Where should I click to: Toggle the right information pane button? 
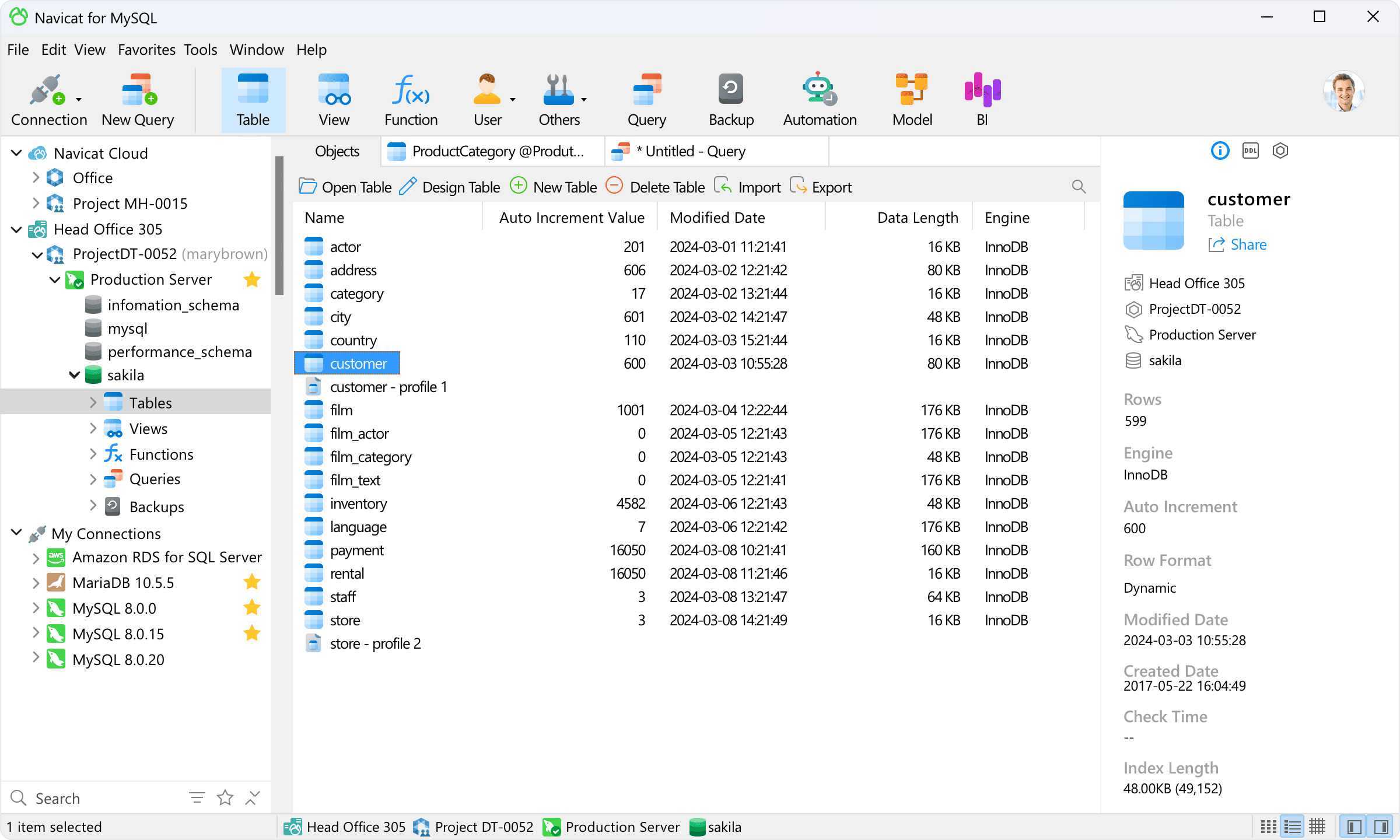coord(1381,827)
